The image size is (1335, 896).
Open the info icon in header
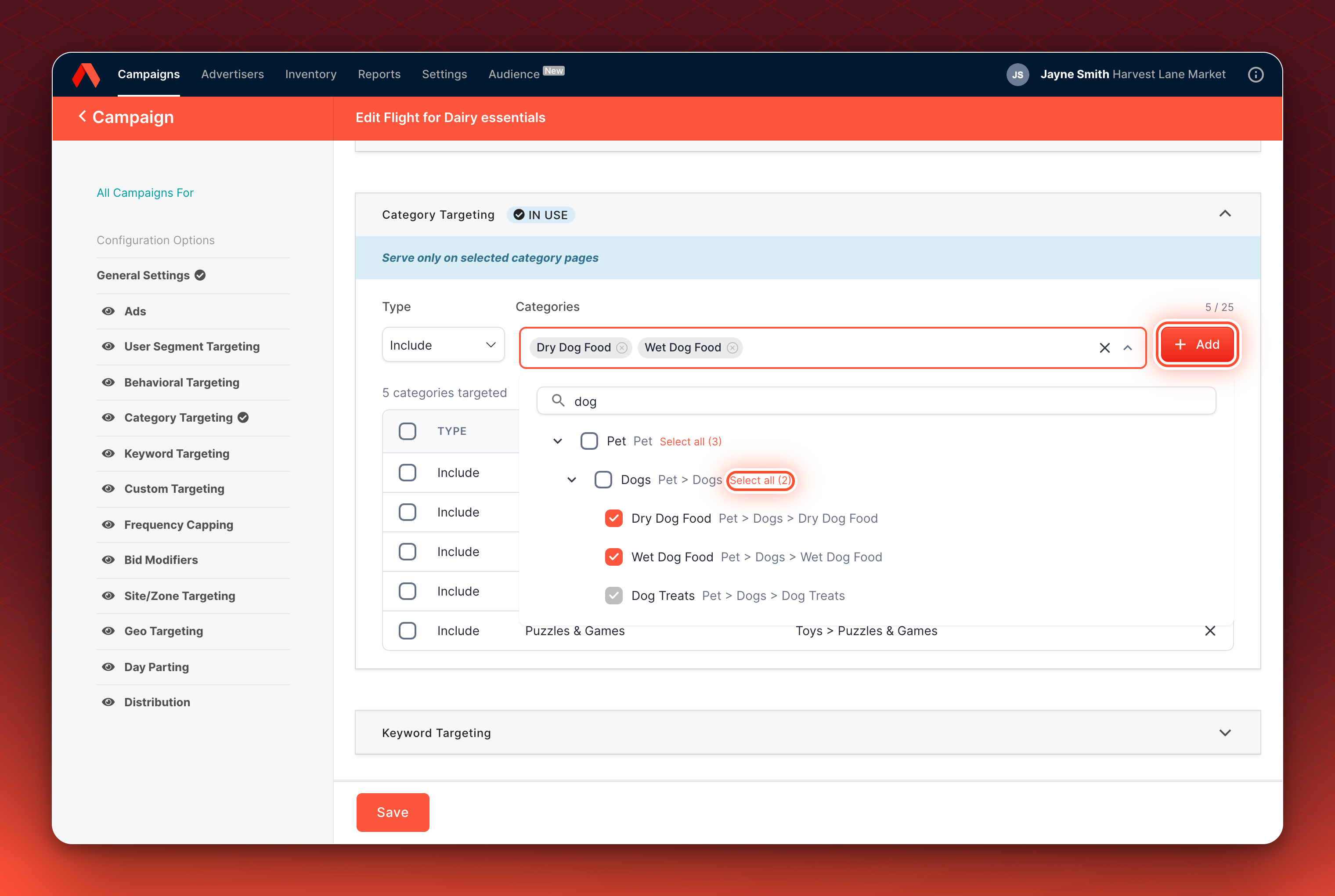click(1256, 74)
